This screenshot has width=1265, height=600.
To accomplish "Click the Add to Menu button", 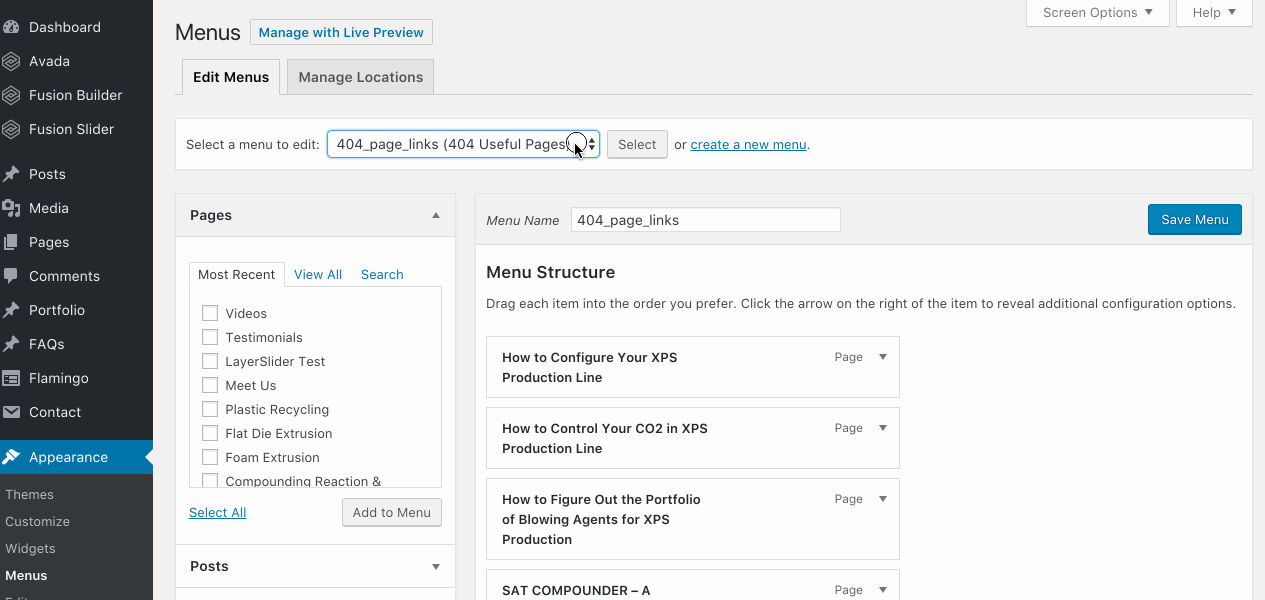I will pyautogui.click(x=391, y=512).
